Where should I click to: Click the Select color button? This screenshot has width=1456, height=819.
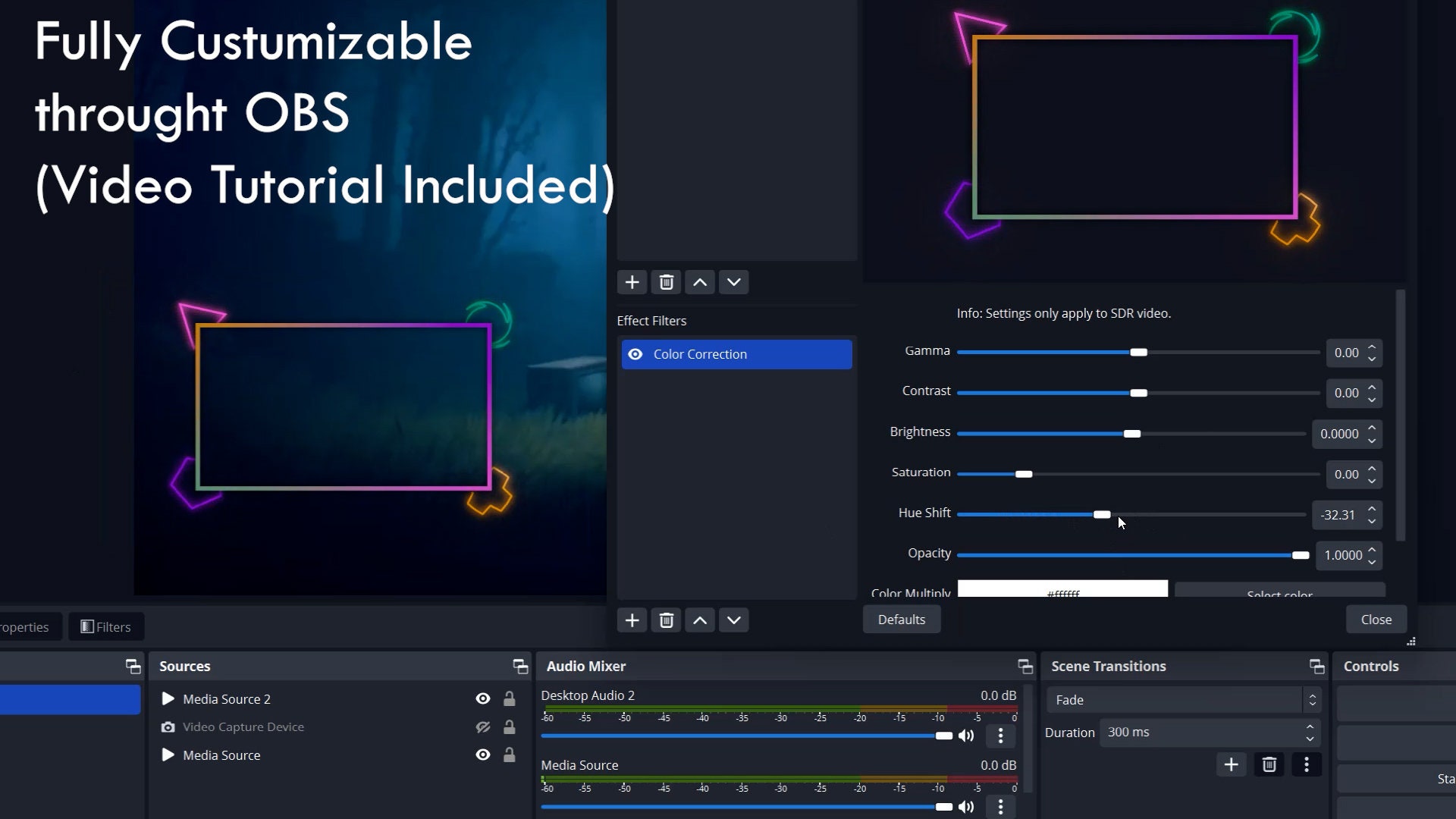coord(1279,590)
